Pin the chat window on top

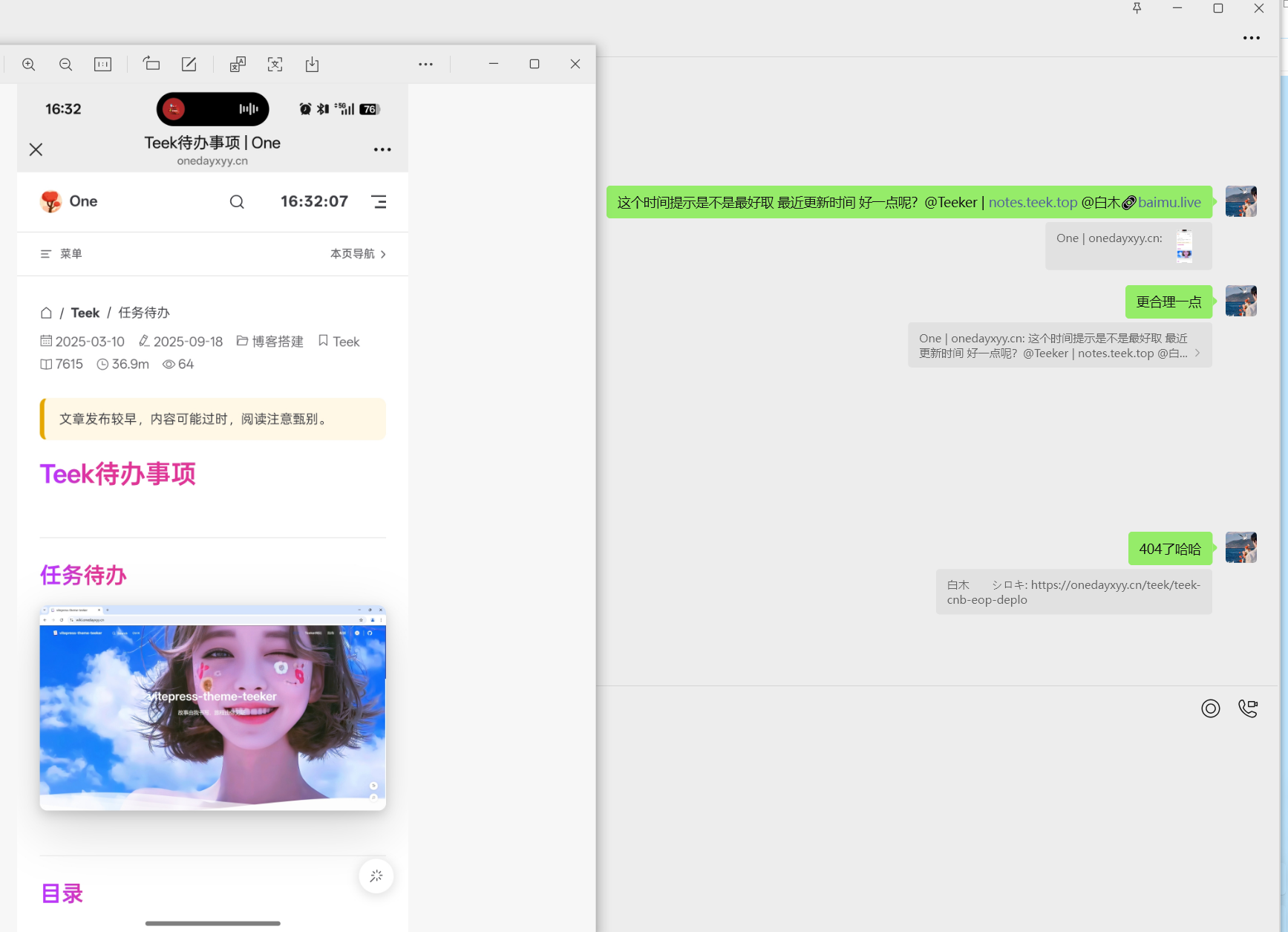[x=1137, y=8]
